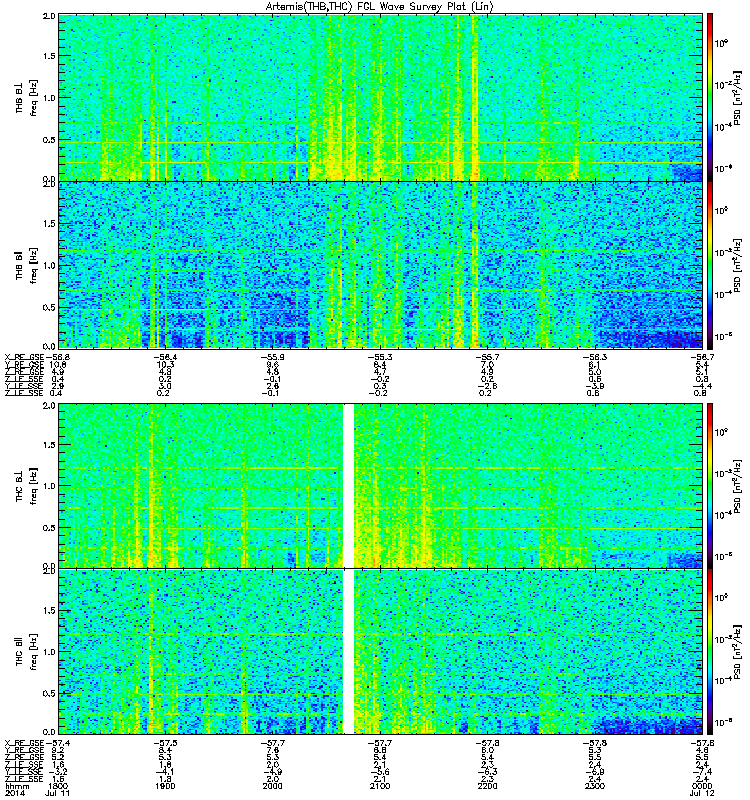Image resolution: width=750 pixels, height=800 pixels.
Task: Click the THB X_RE_GSE value "-55.9"
Action: [272, 357]
